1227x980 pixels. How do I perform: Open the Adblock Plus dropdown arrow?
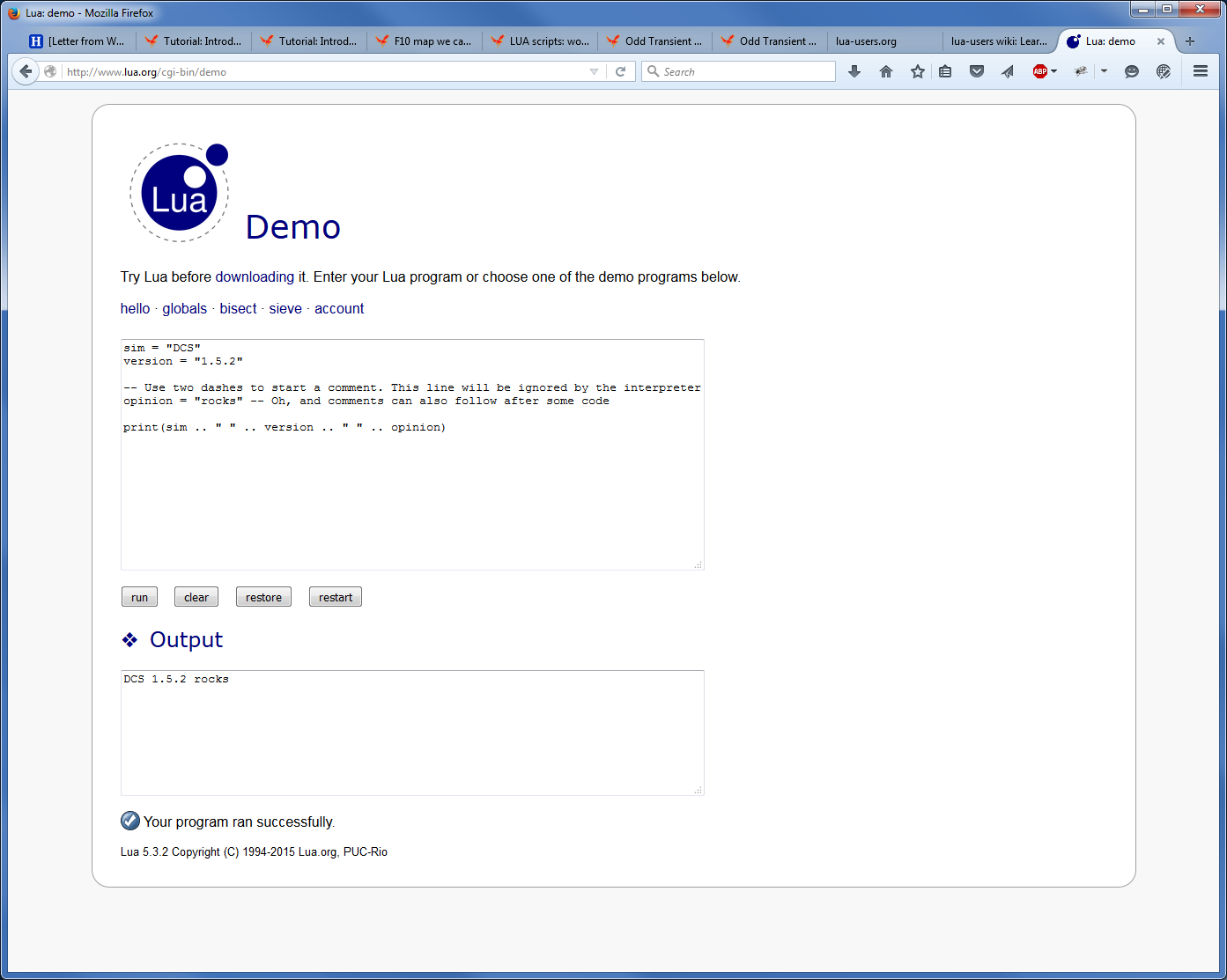pos(1054,71)
